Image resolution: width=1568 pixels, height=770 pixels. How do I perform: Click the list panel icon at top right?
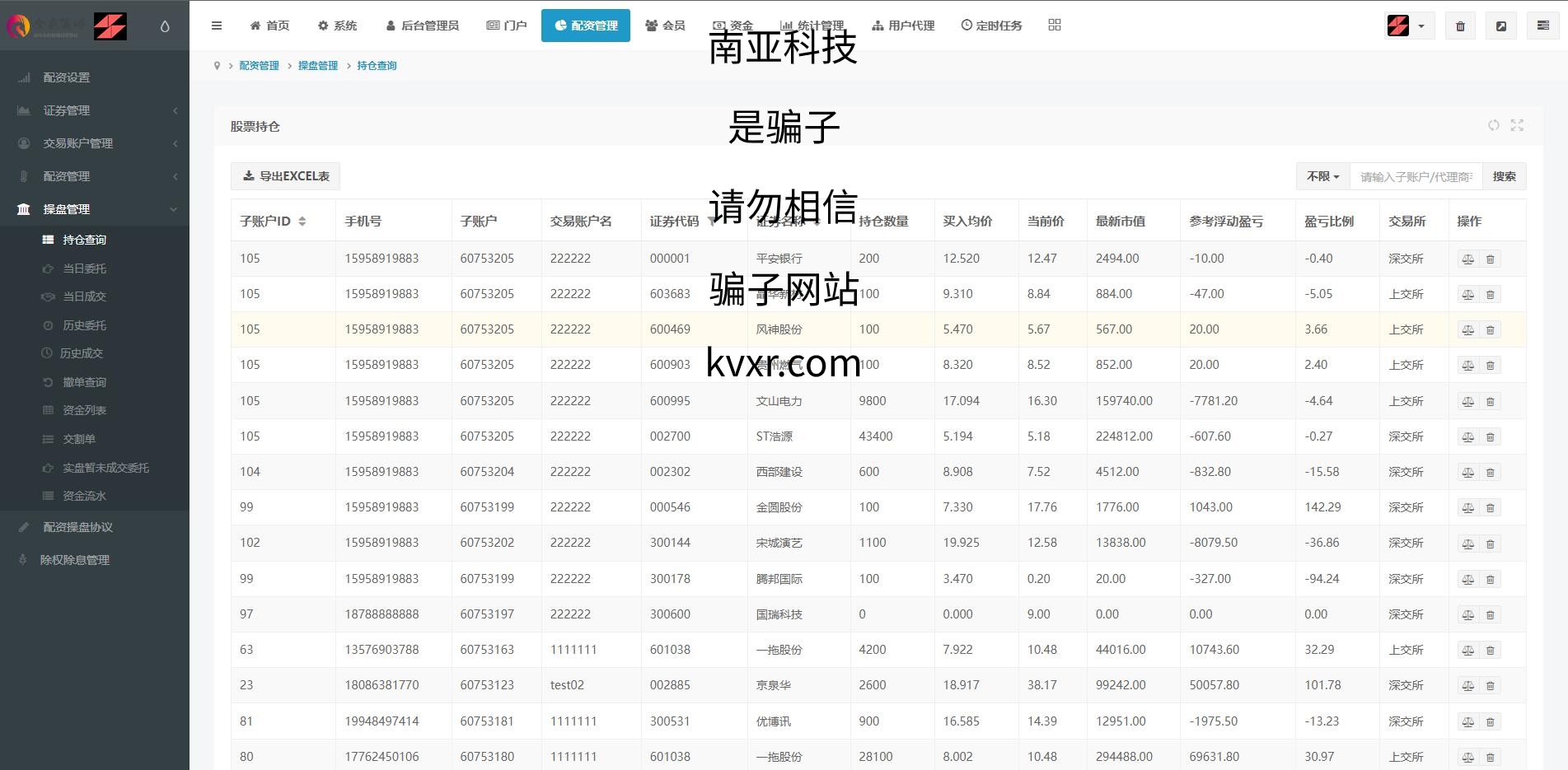[1543, 26]
